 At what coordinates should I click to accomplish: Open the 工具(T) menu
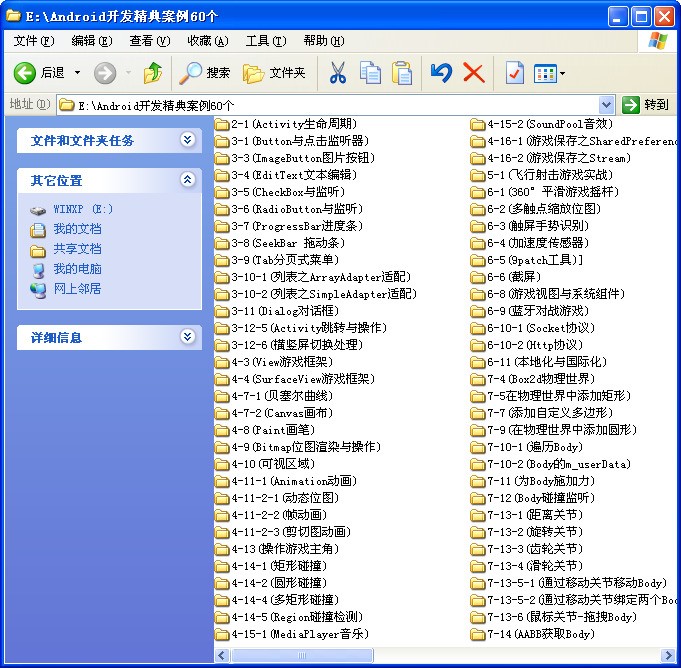click(x=266, y=41)
